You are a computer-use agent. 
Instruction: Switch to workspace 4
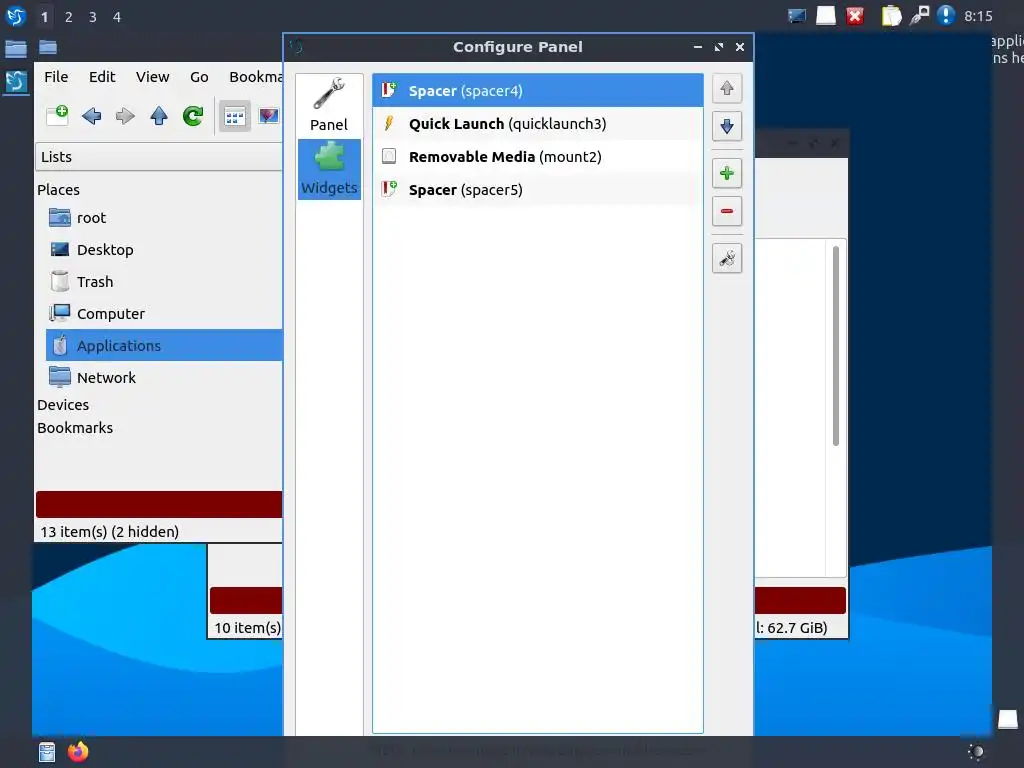117,17
